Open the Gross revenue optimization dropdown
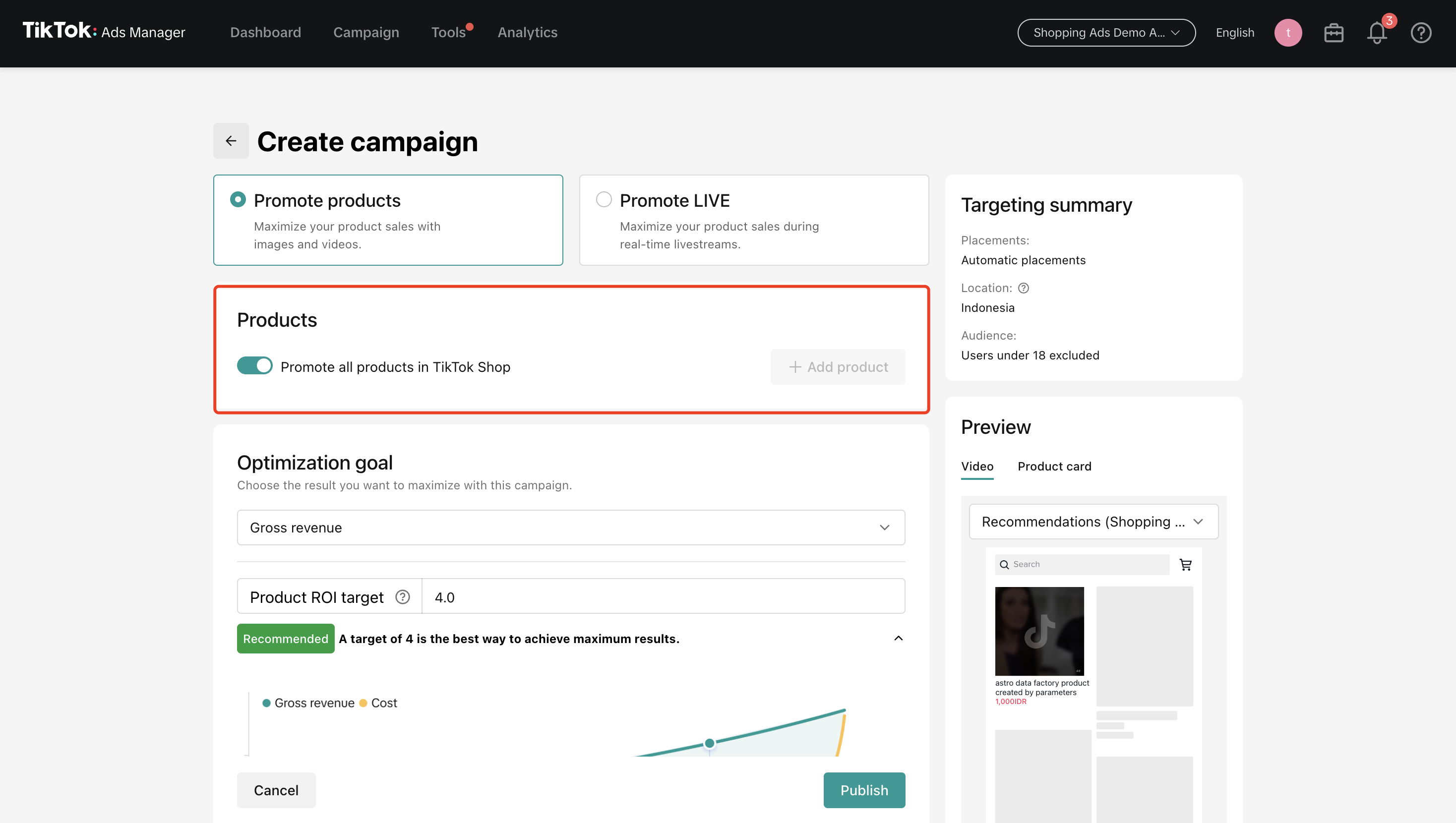1456x823 pixels. tap(571, 528)
